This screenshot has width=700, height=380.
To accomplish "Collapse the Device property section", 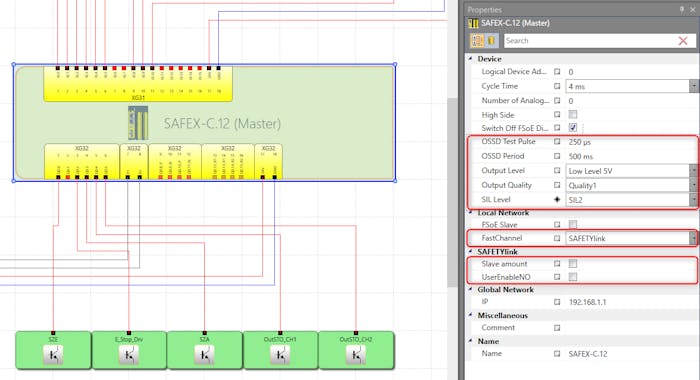I will tap(471, 58).
